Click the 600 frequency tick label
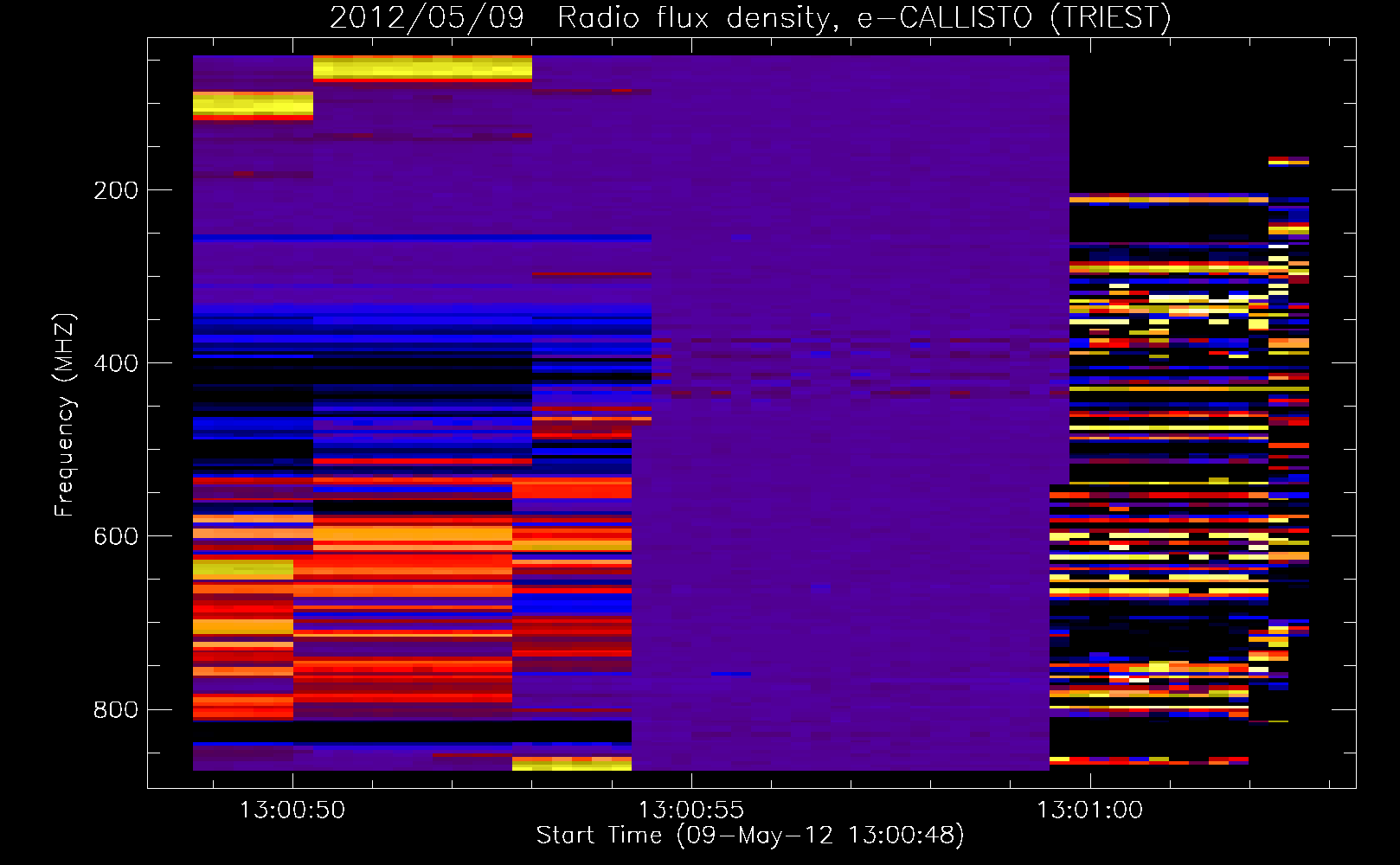The height and width of the screenshot is (865, 1400). point(116,536)
